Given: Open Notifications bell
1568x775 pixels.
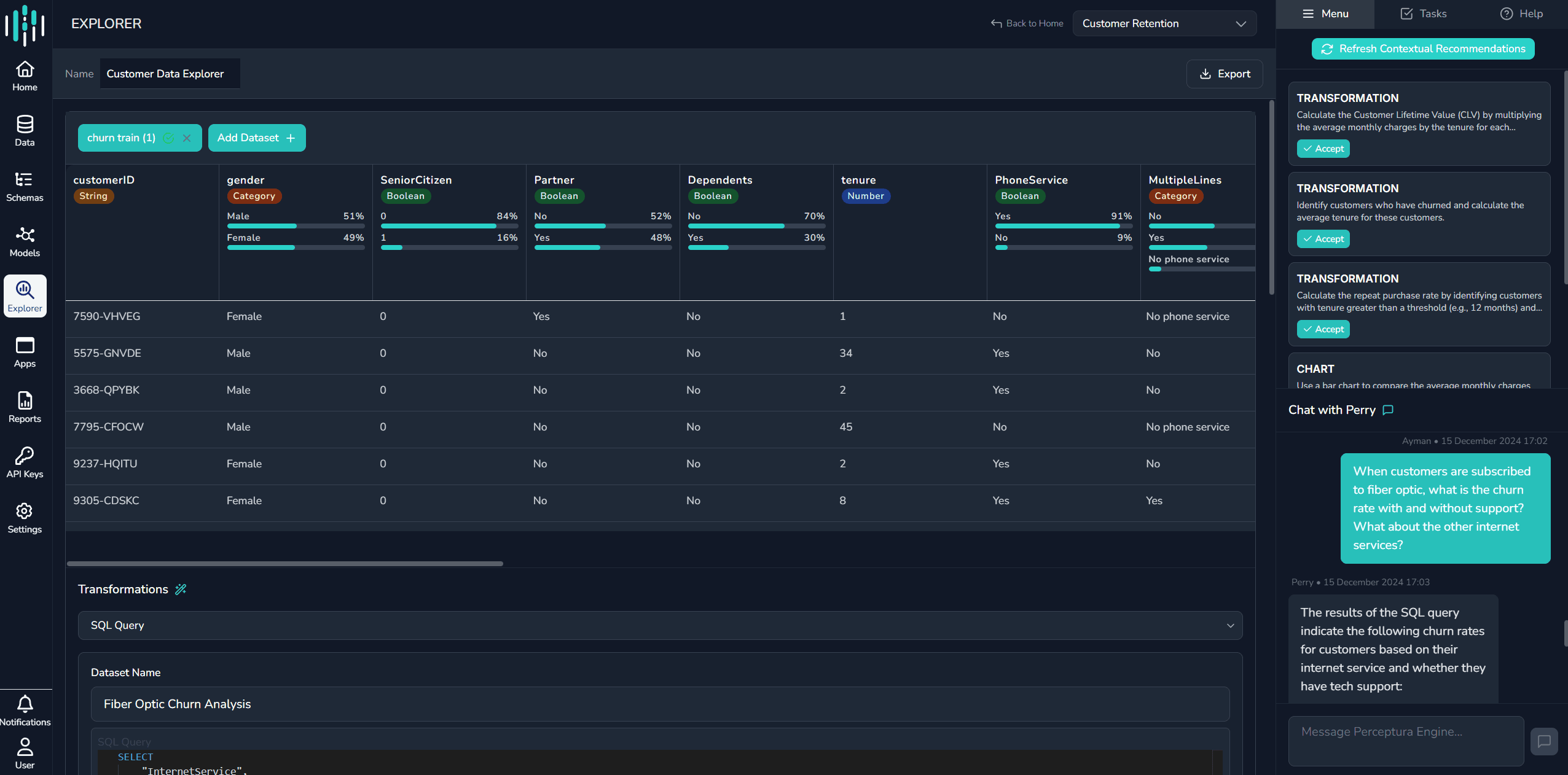Looking at the screenshot, I should tap(25, 711).
